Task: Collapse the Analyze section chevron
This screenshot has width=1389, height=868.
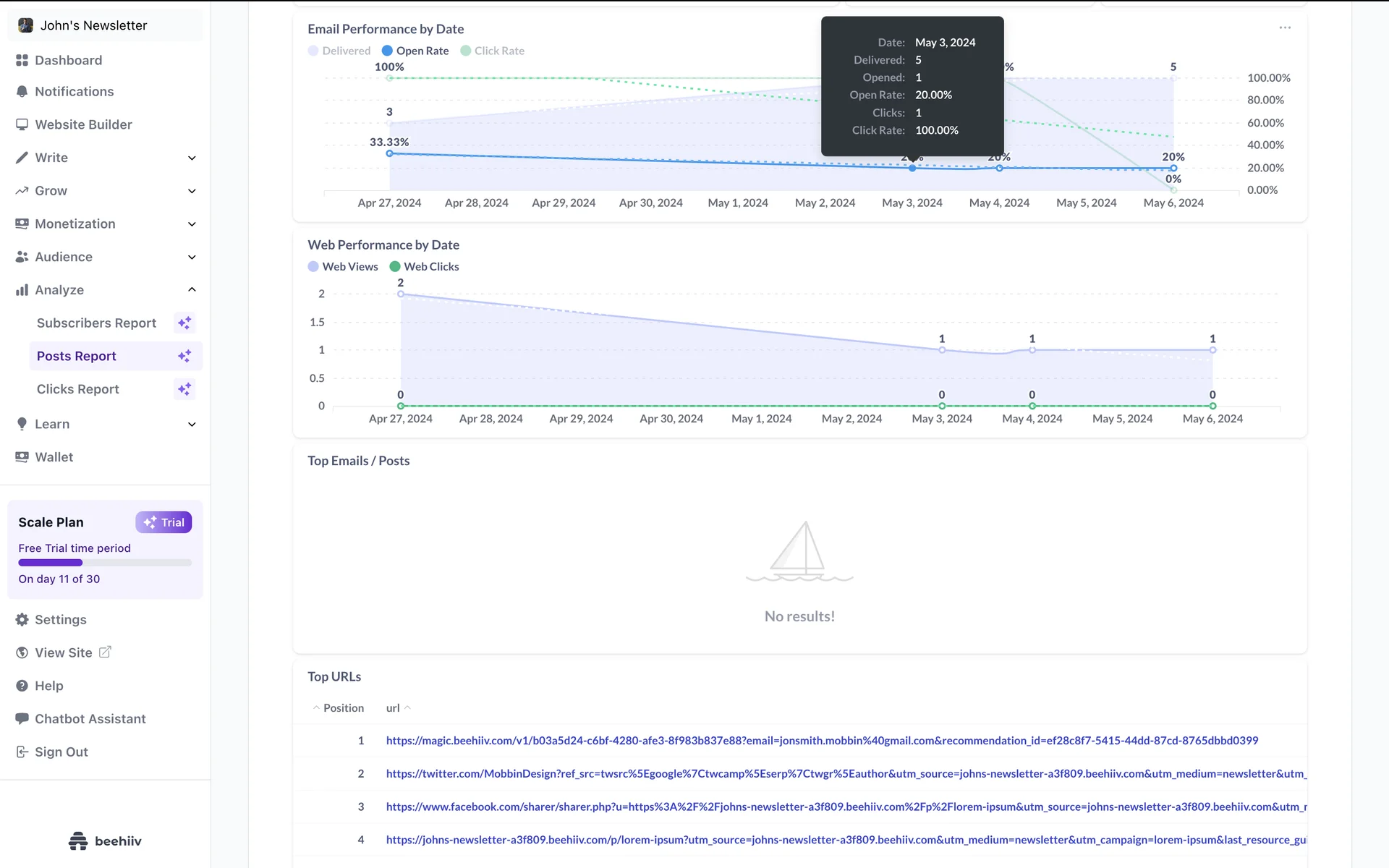Action: coord(192,290)
